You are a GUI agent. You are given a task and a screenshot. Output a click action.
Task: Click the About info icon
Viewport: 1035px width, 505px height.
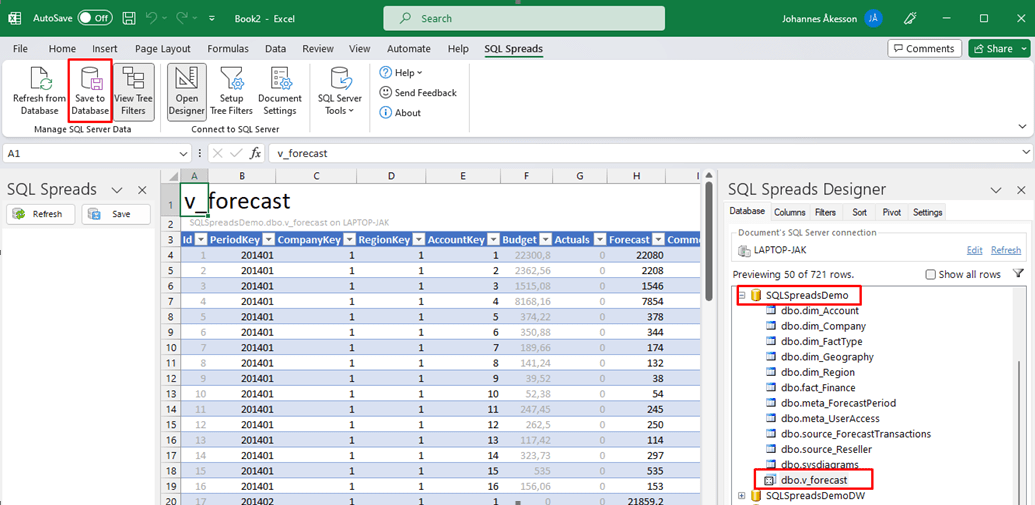[385, 112]
